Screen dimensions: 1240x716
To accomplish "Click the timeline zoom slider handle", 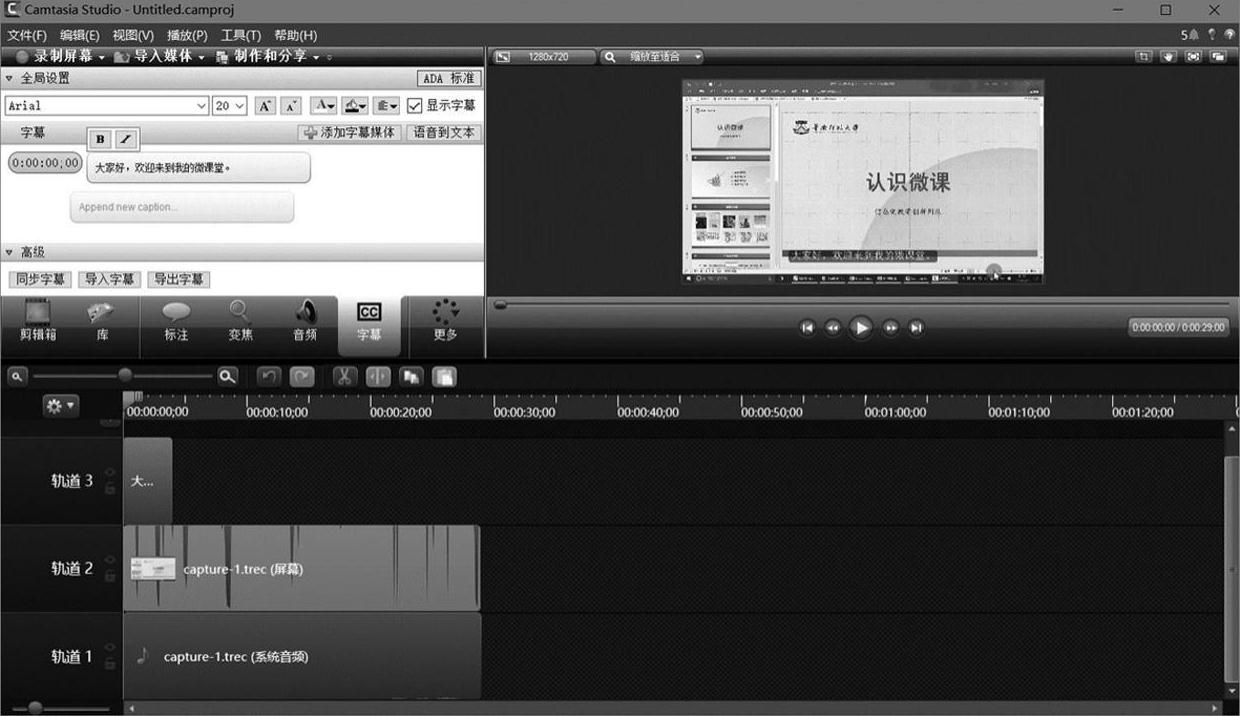I will click(125, 376).
